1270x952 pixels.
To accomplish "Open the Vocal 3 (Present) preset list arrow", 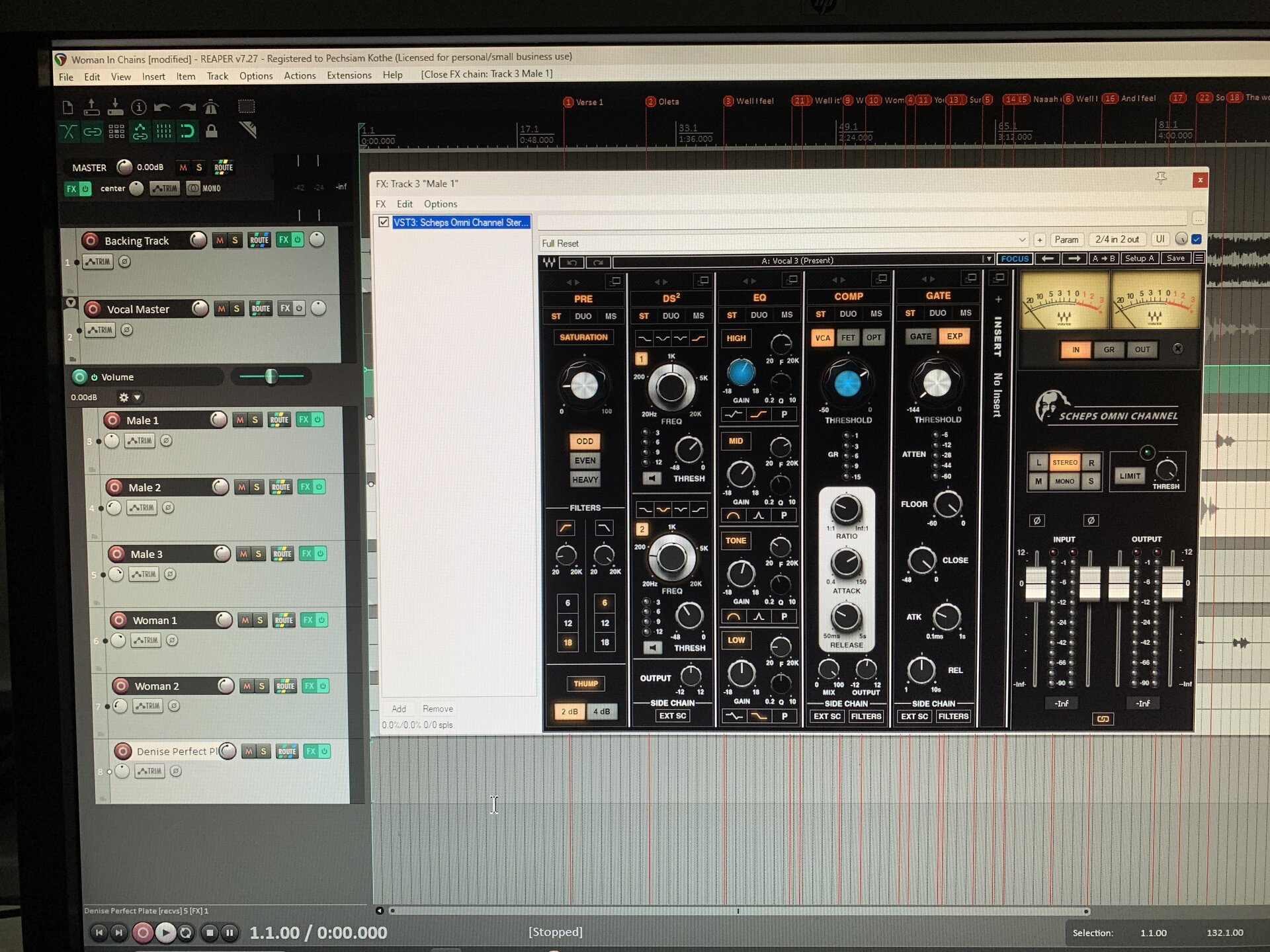I will [x=988, y=259].
